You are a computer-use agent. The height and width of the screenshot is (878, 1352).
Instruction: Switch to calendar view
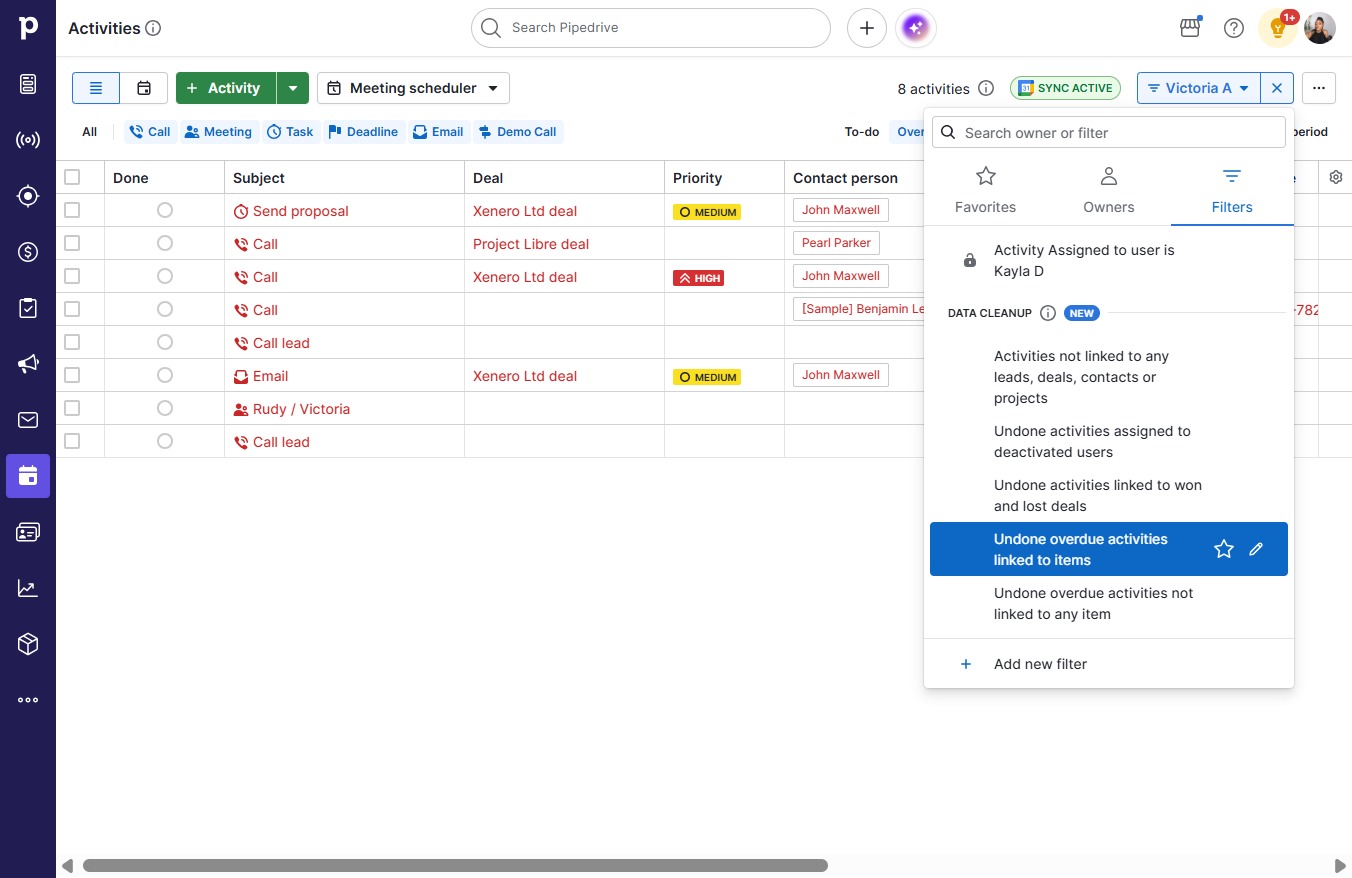tap(144, 88)
